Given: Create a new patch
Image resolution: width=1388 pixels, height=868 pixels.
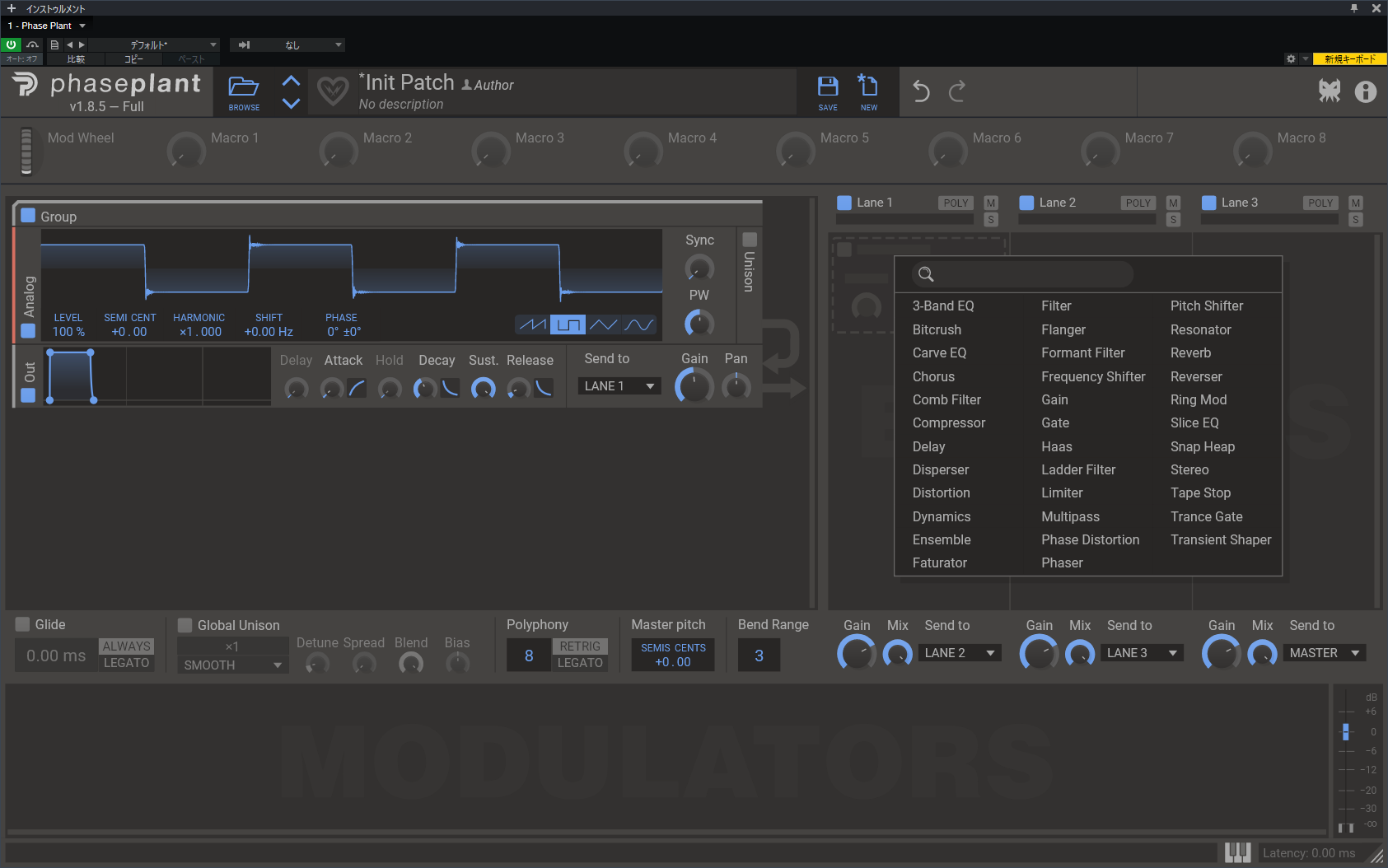Looking at the screenshot, I should [x=869, y=91].
